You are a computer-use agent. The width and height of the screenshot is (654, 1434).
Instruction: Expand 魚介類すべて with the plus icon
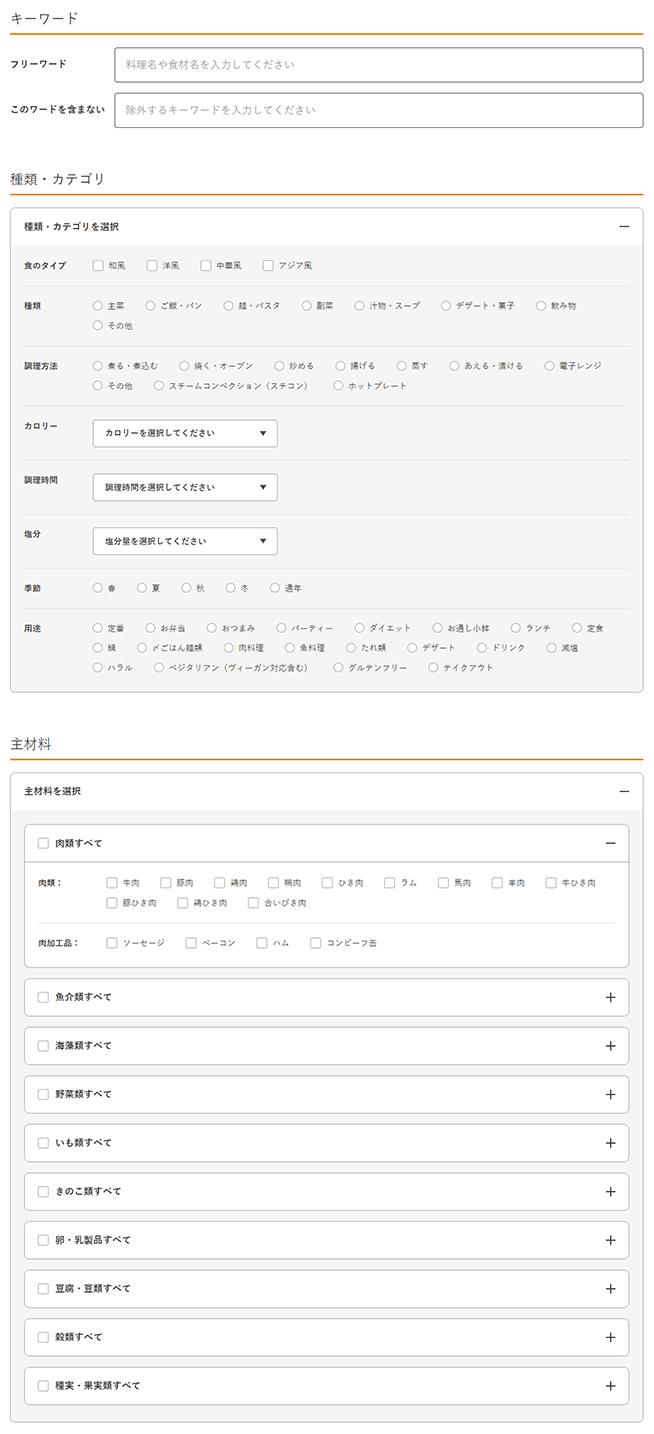[610, 997]
